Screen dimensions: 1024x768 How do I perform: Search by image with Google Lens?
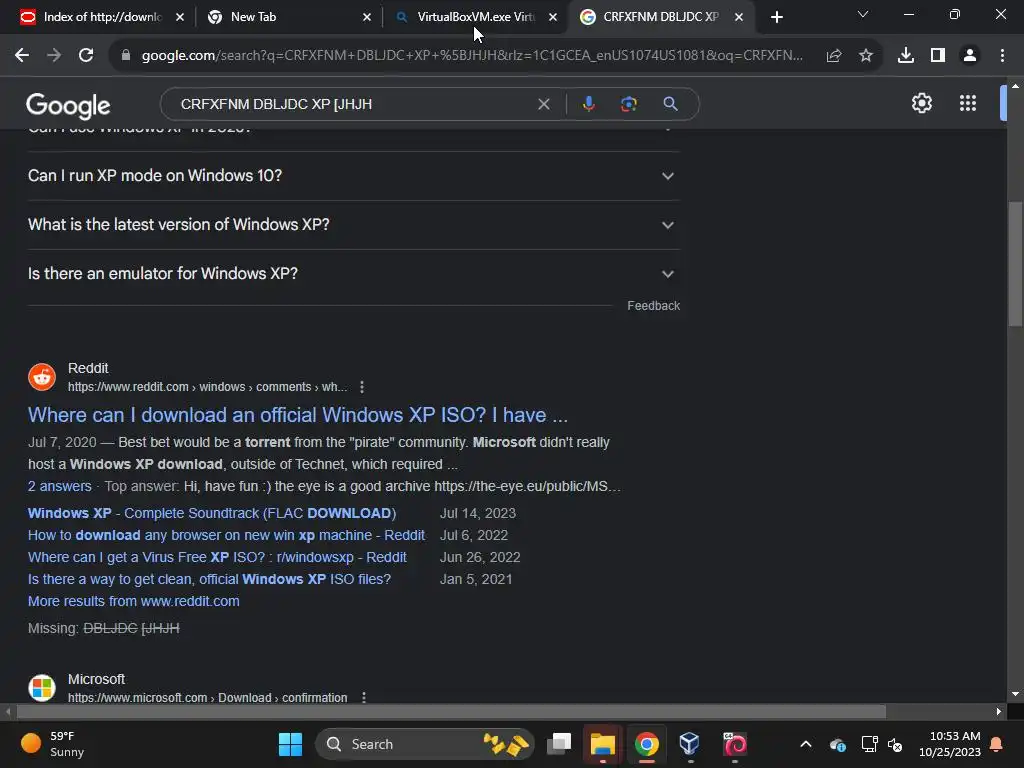628,104
